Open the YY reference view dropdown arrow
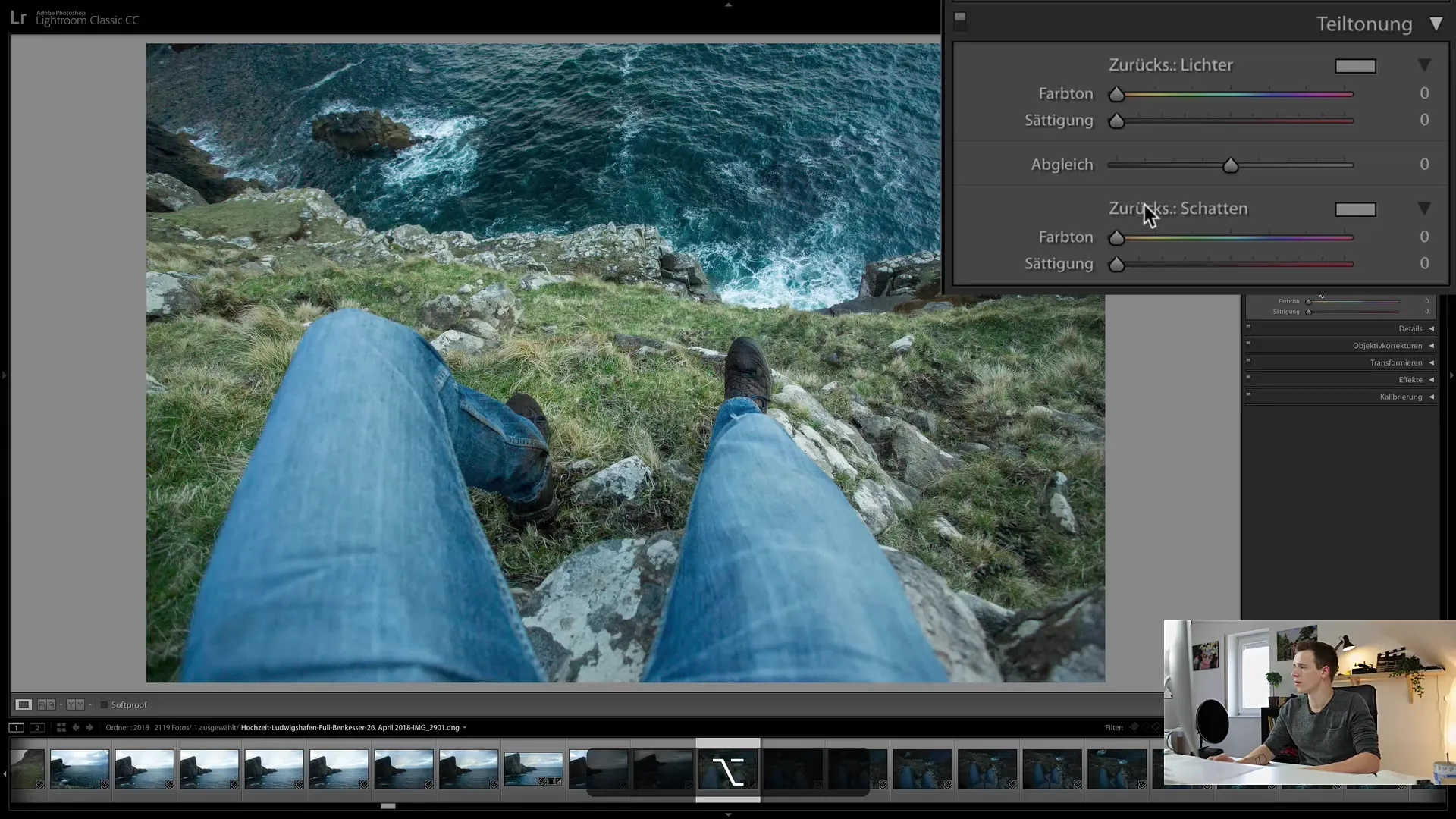1456x819 pixels. 89,704
